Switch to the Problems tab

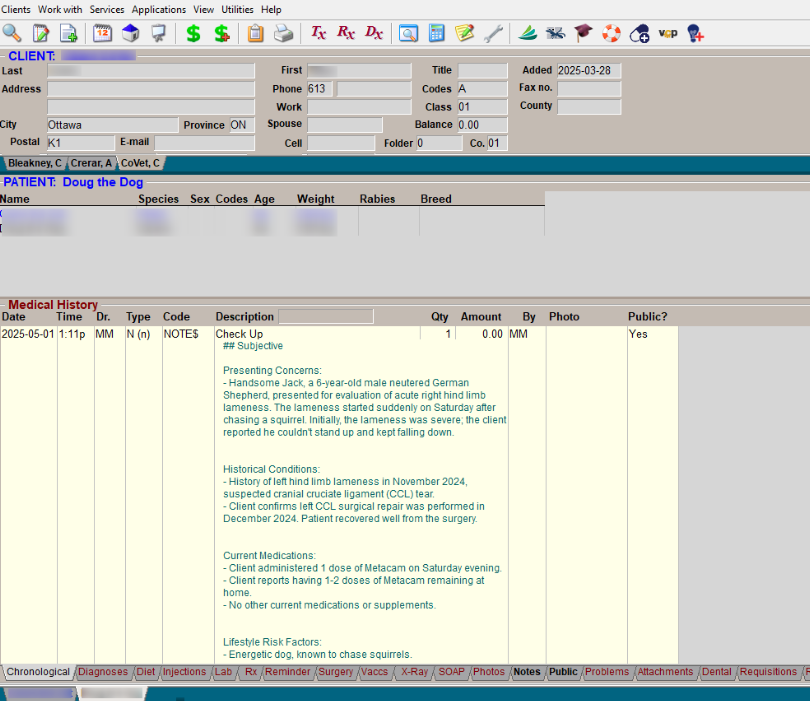click(x=607, y=672)
